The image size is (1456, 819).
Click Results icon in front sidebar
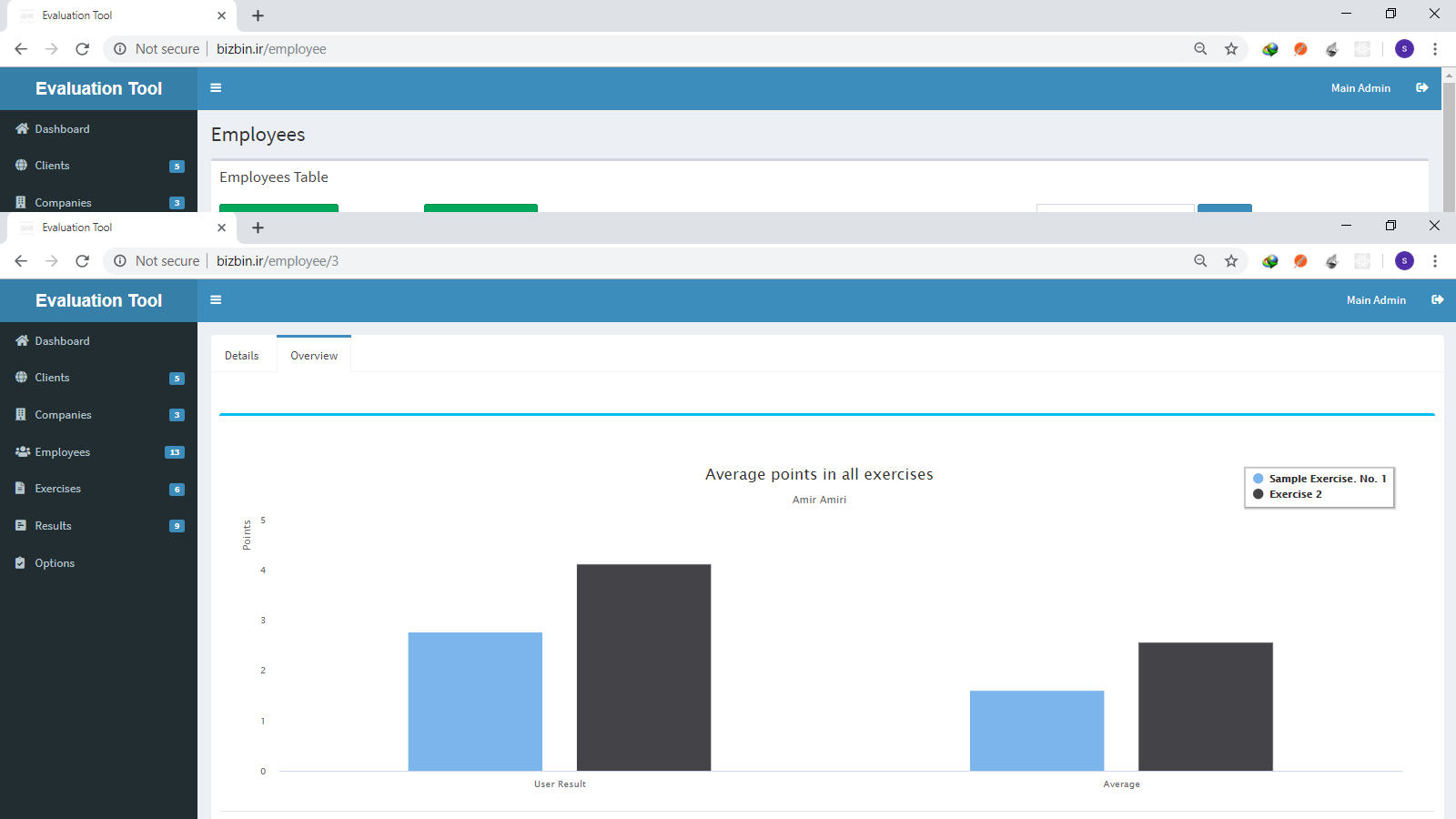[x=21, y=525]
